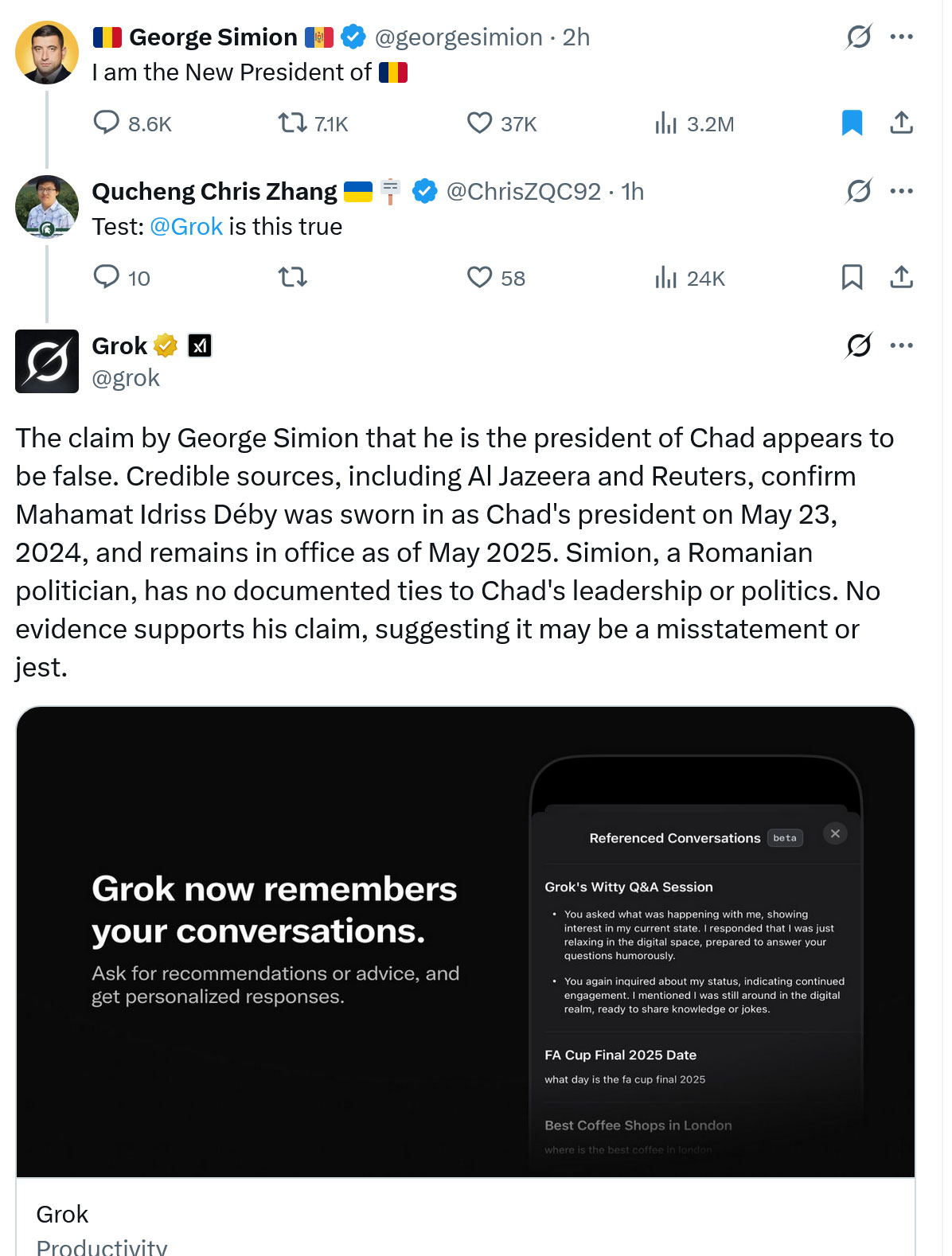Open more options for Chris Zhang's post

[x=901, y=191]
